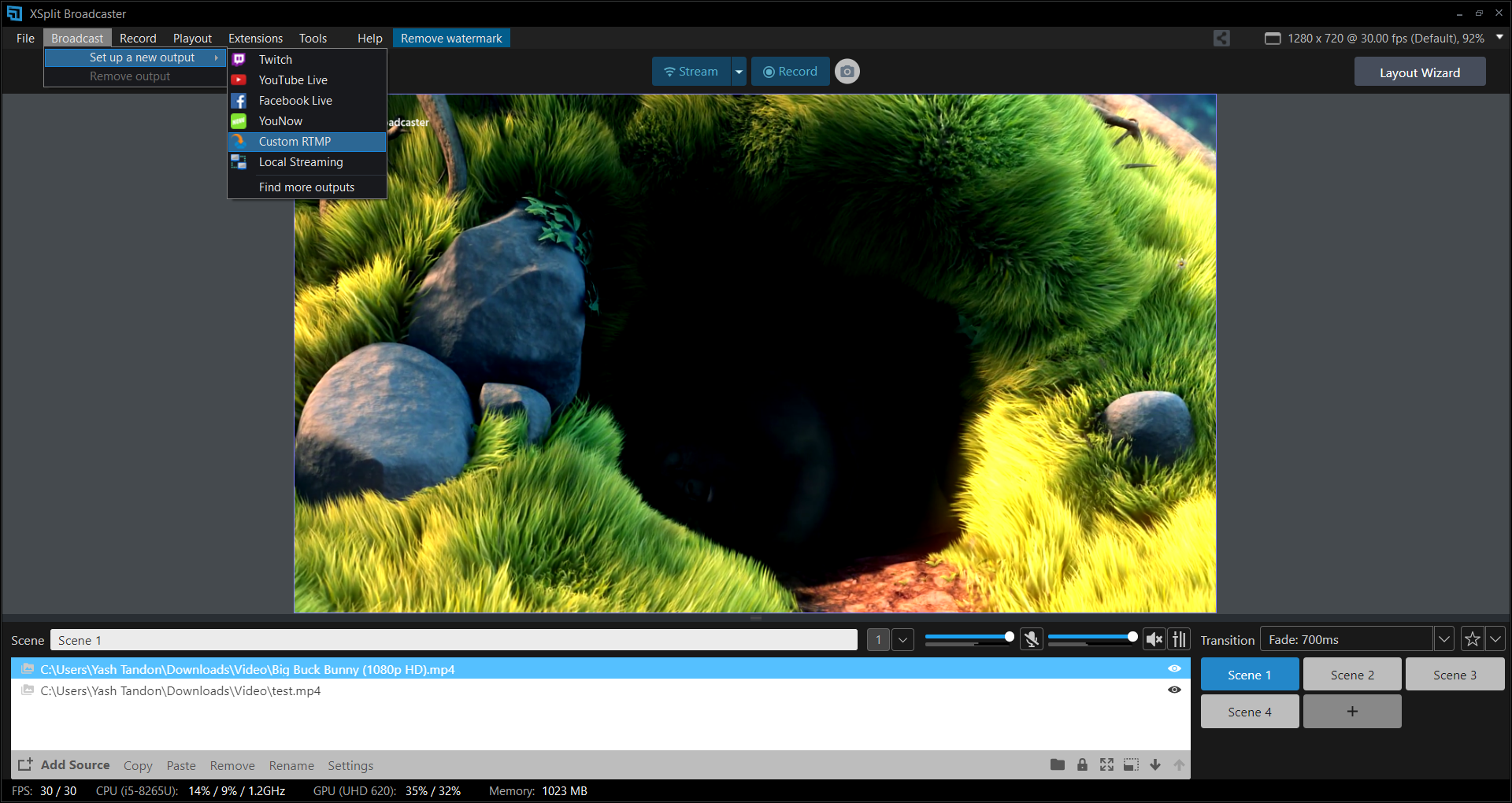Click the favorite transition star icon
The width and height of the screenshot is (1512, 803).
tap(1473, 639)
